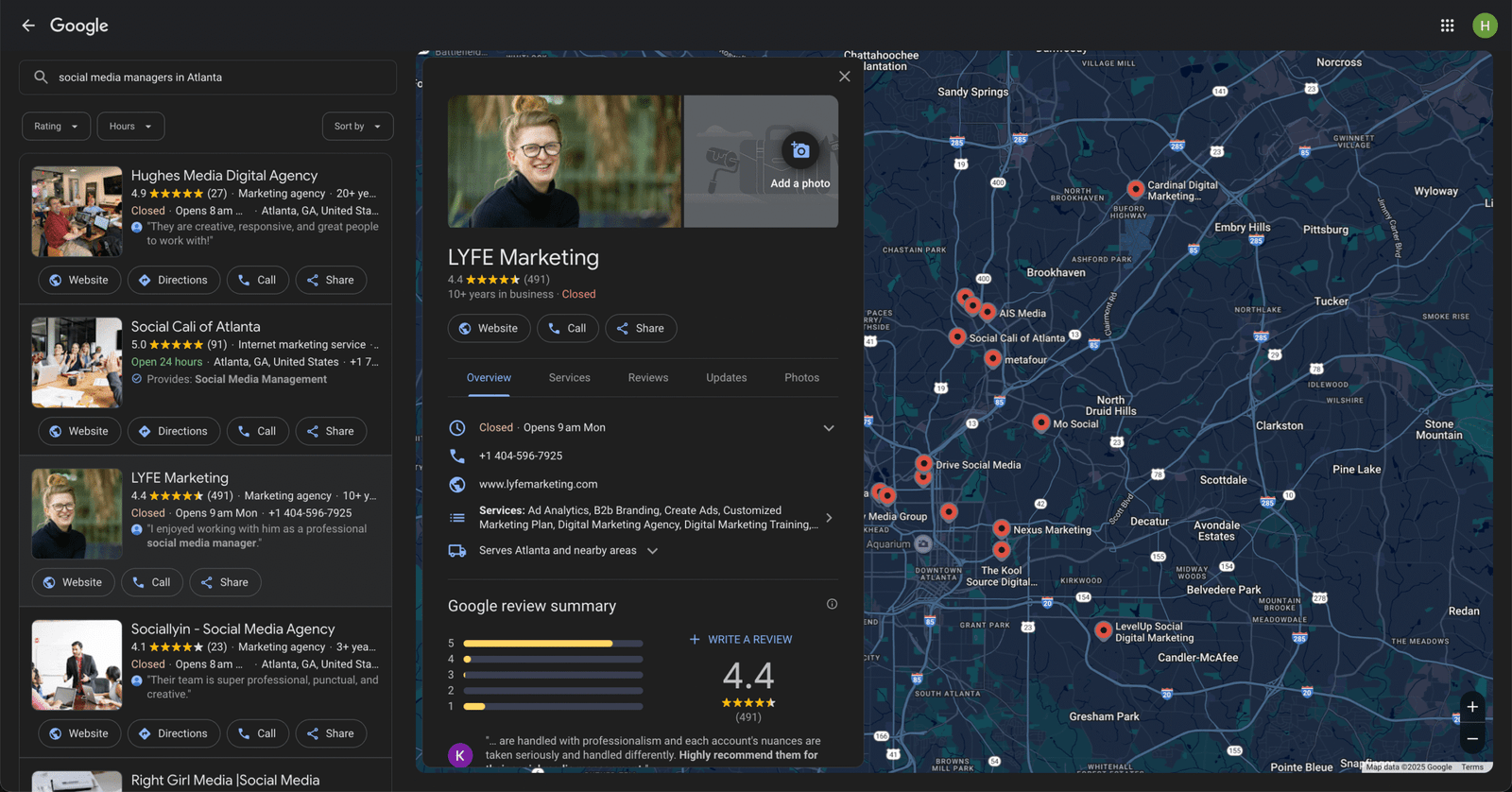Screen dimensions: 1512x792
Task: Click the Add a photo camera icon
Action: tap(800, 150)
